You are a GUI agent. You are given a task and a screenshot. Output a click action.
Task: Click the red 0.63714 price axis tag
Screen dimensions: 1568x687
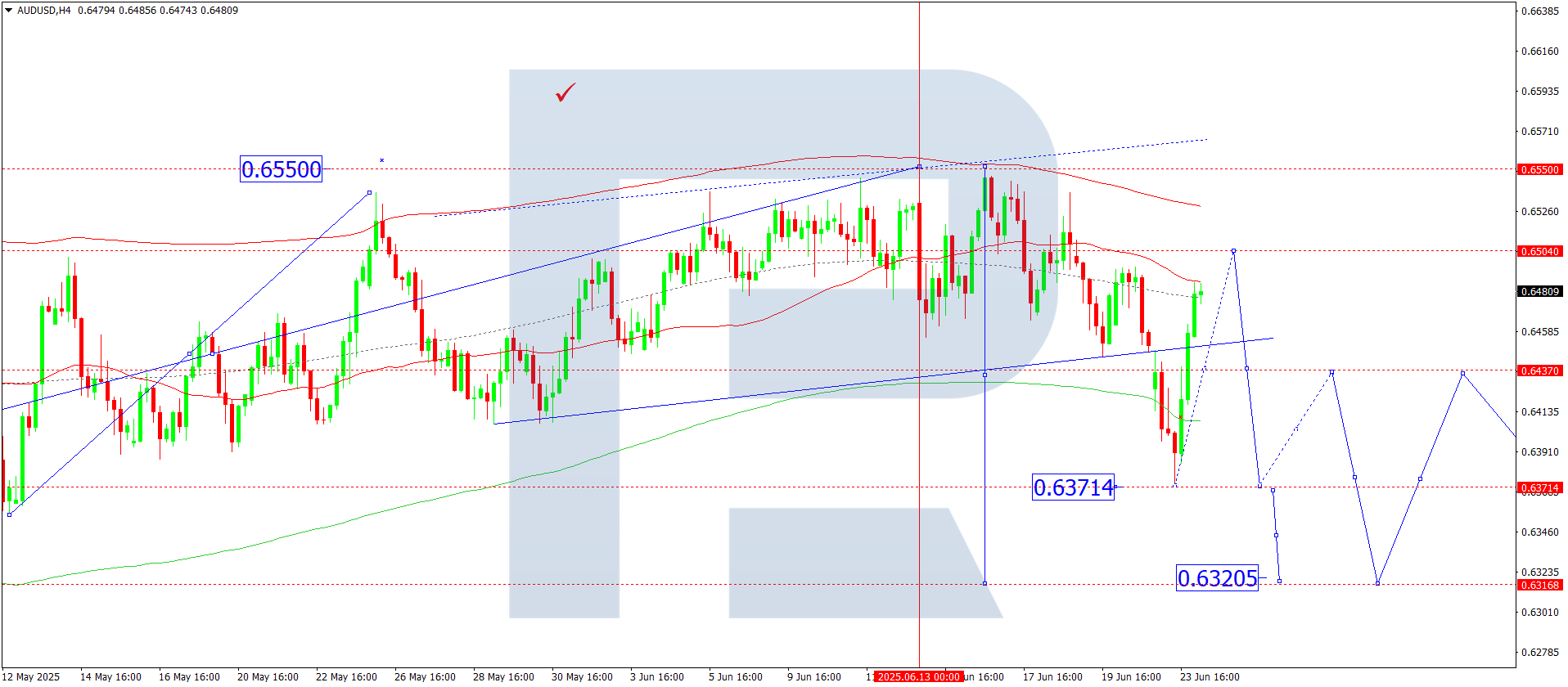1540,488
